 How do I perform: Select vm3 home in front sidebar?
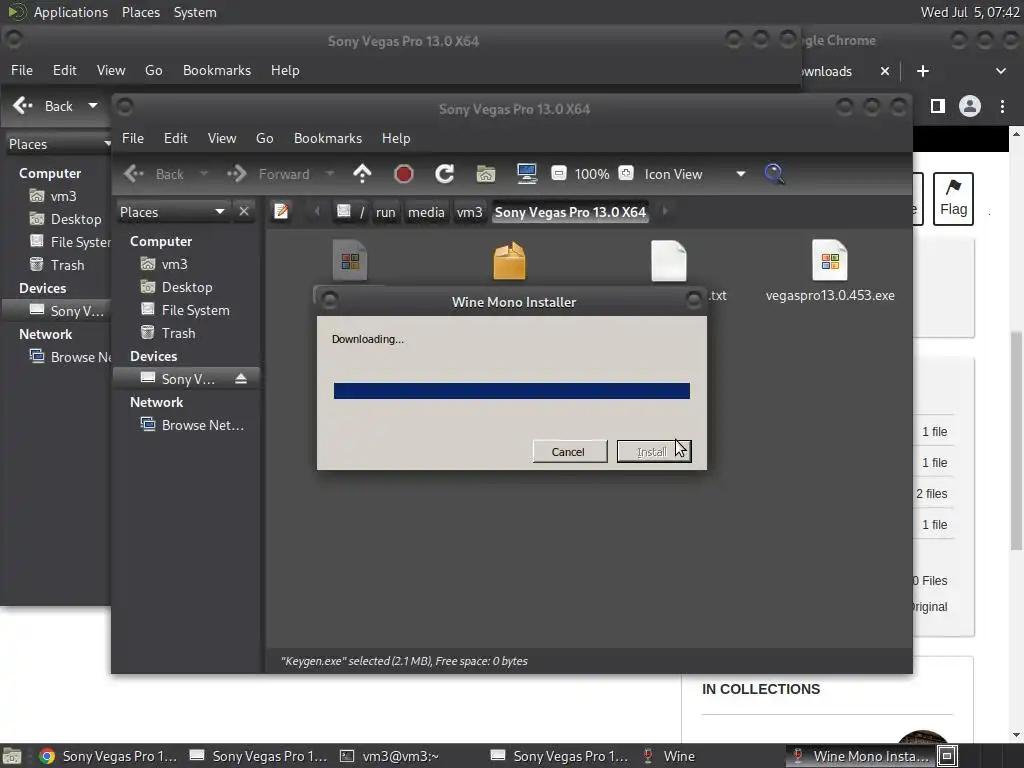coord(174,264)
